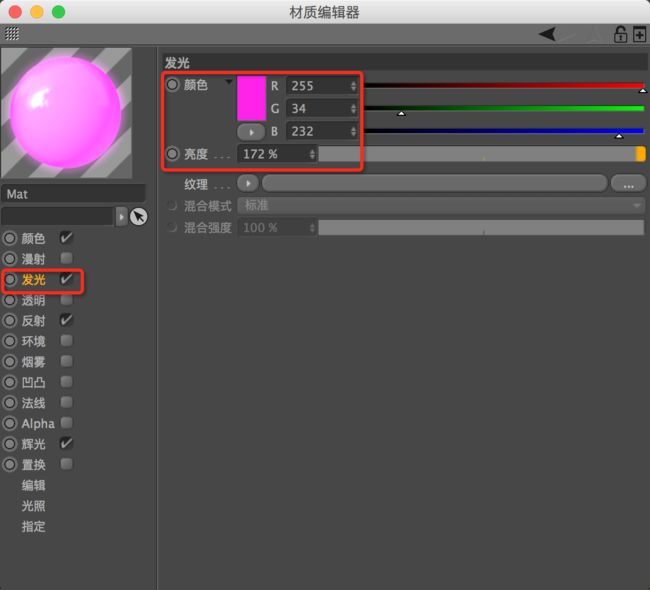Click the circle icon beside 反射 channel
Screen dimensions: 650x590
tap(10, 320)
